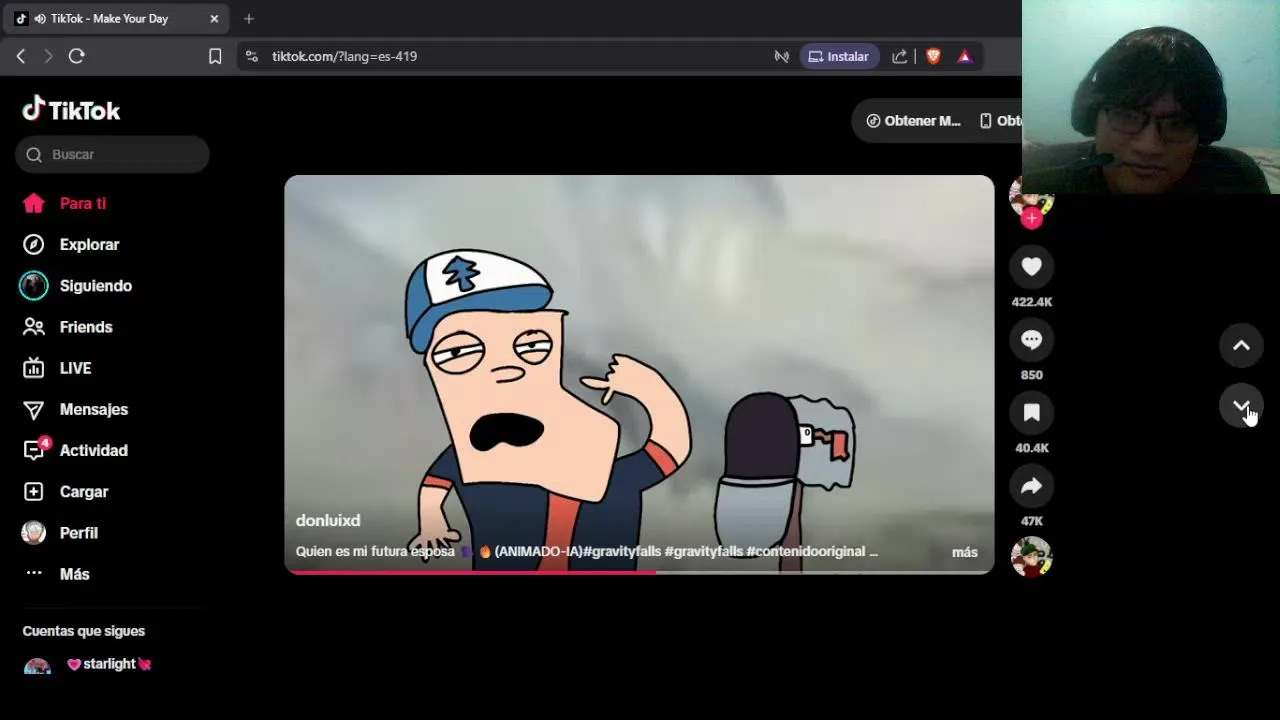This screenshot has width=1280, height=720.
Task: Click the Mensajes paper plane icon
Action: click(34, 409)
